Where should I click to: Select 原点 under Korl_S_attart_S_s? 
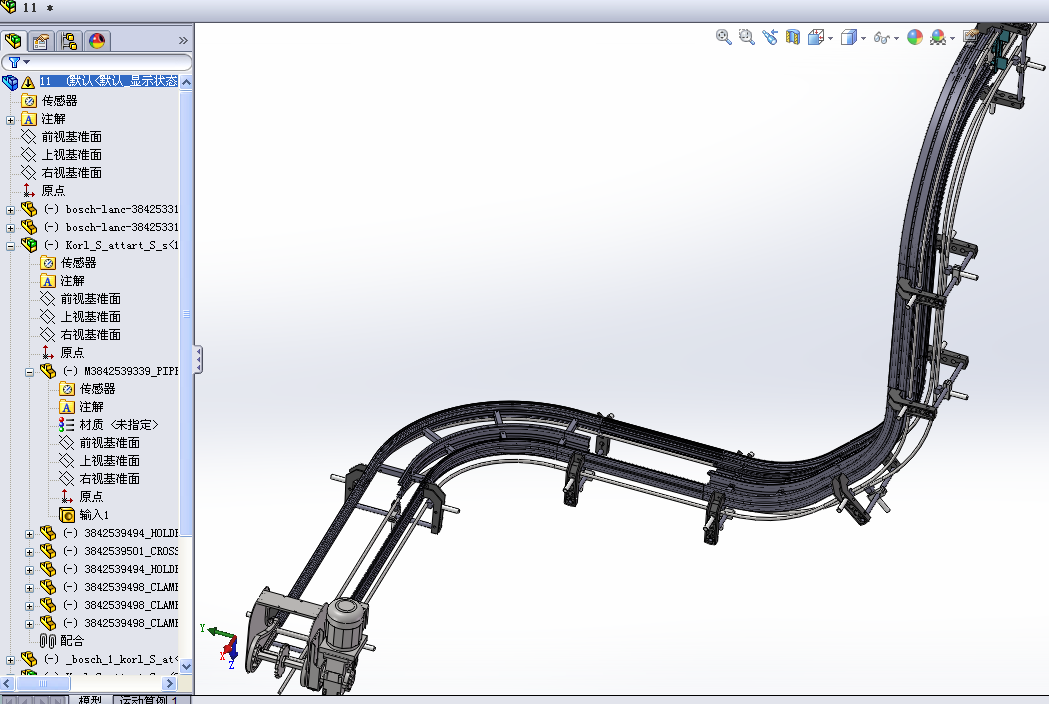pos(72,353)
